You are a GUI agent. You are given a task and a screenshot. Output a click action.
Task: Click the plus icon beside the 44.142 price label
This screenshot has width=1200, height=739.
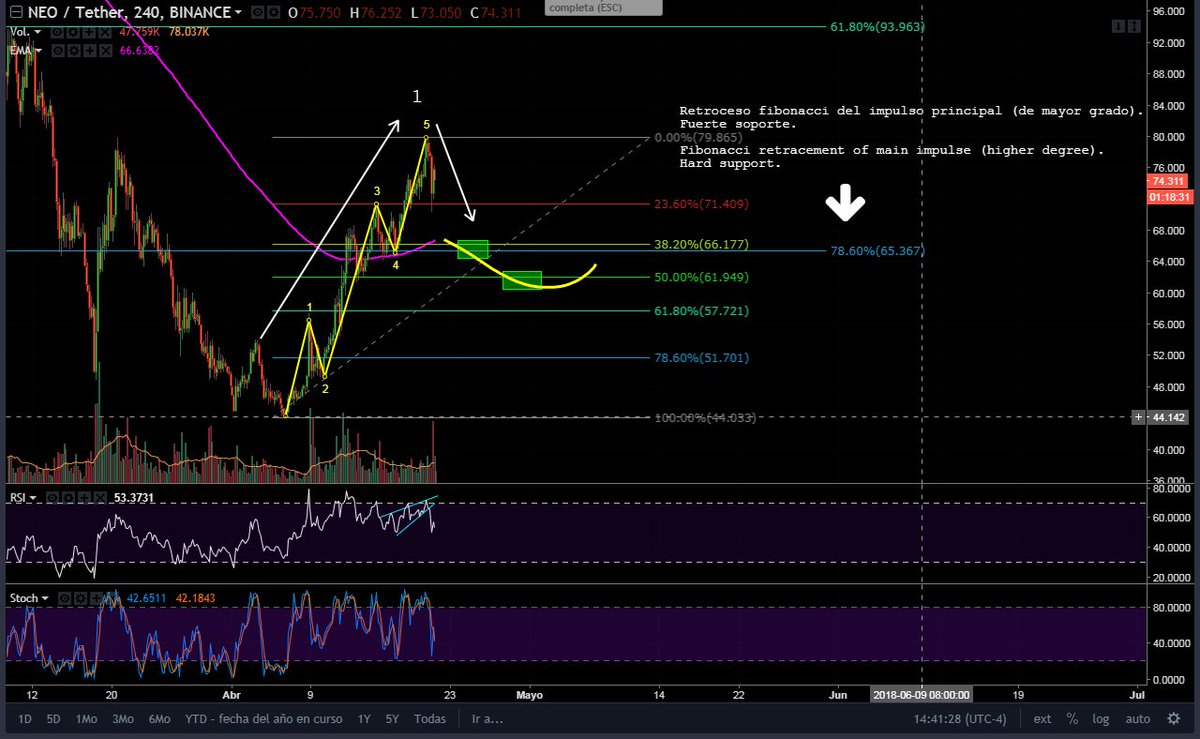point(1139,416)
